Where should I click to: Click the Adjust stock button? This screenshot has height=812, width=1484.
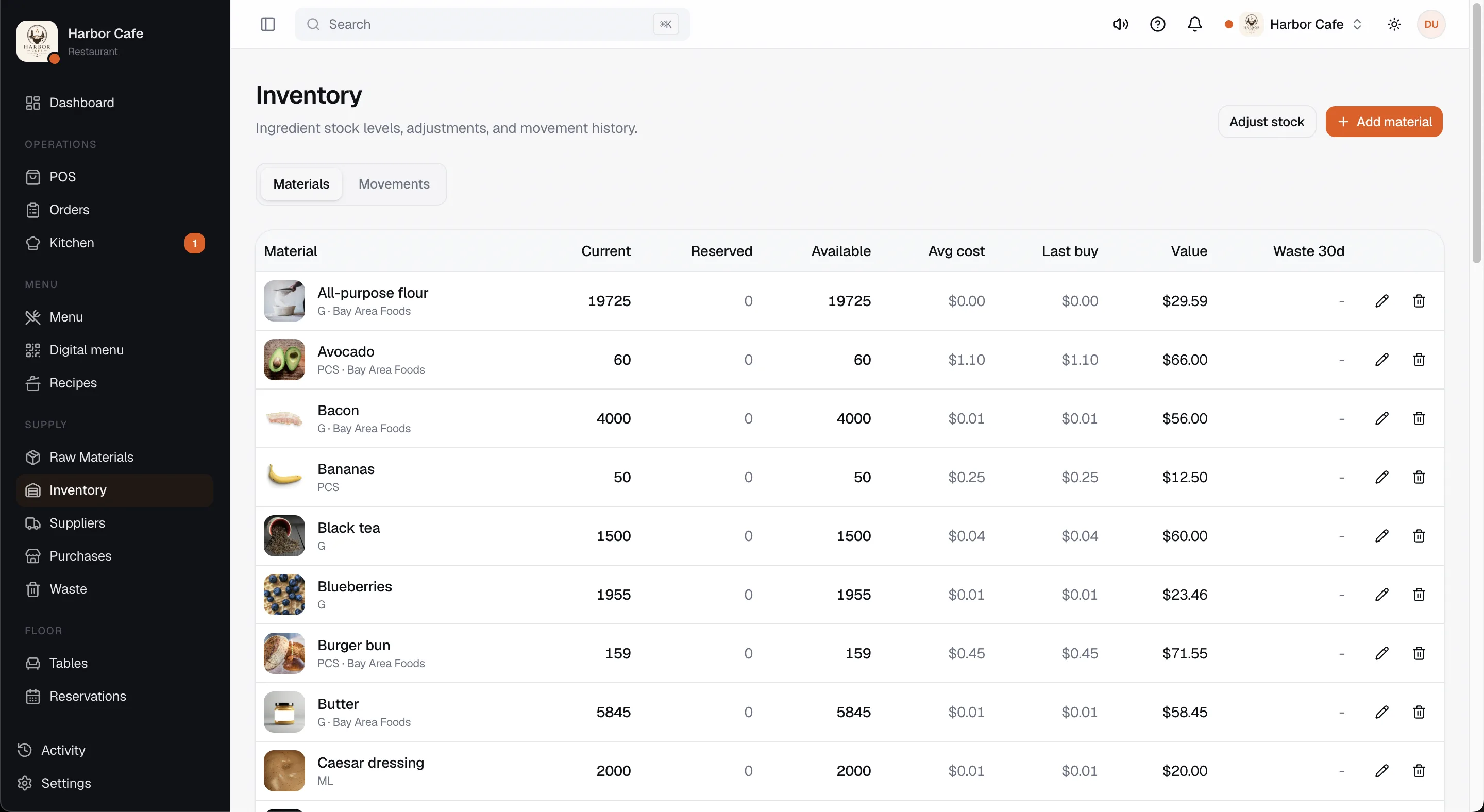click(x=1266, y=122)
